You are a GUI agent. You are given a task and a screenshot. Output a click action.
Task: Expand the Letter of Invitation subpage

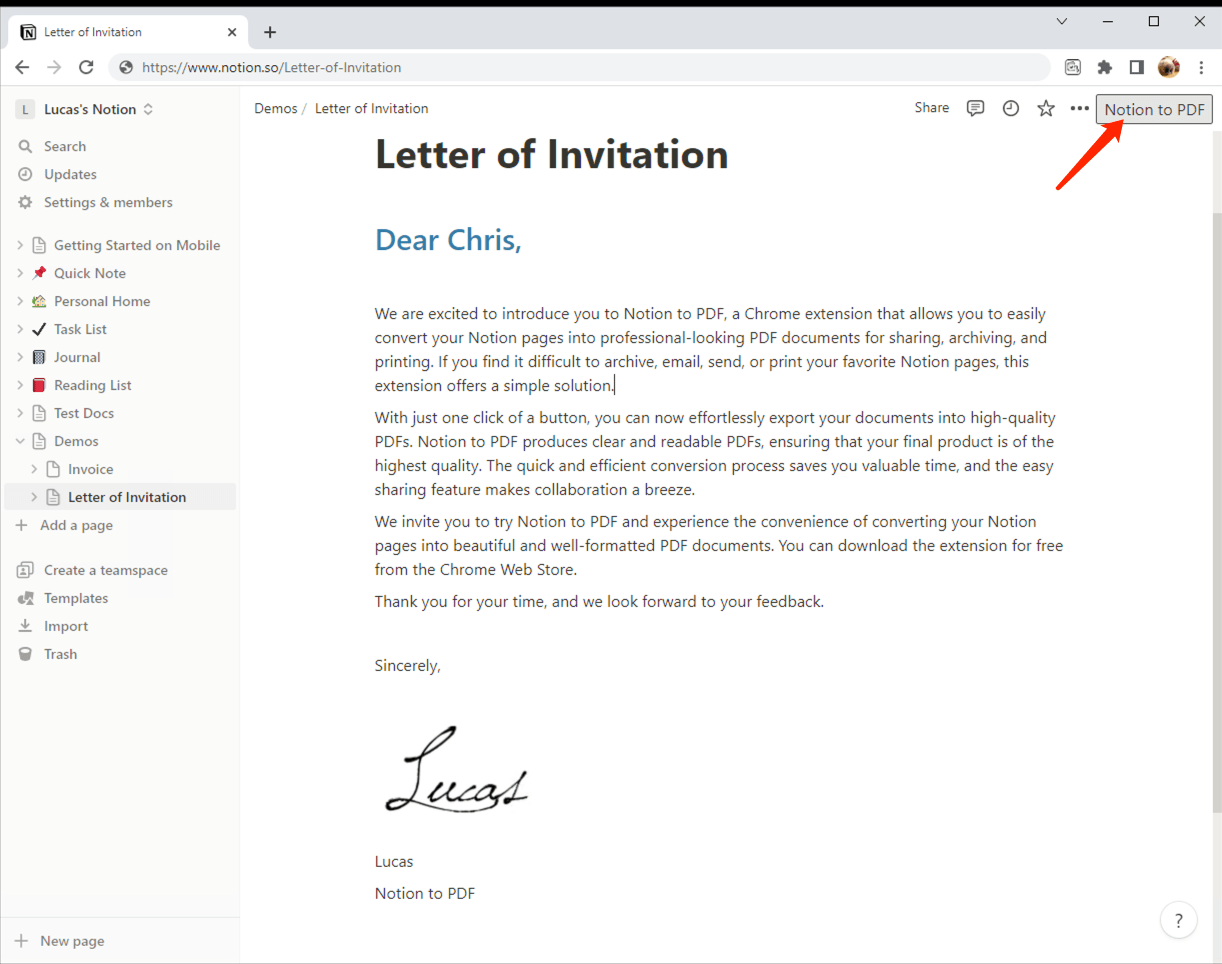point(34,497)
